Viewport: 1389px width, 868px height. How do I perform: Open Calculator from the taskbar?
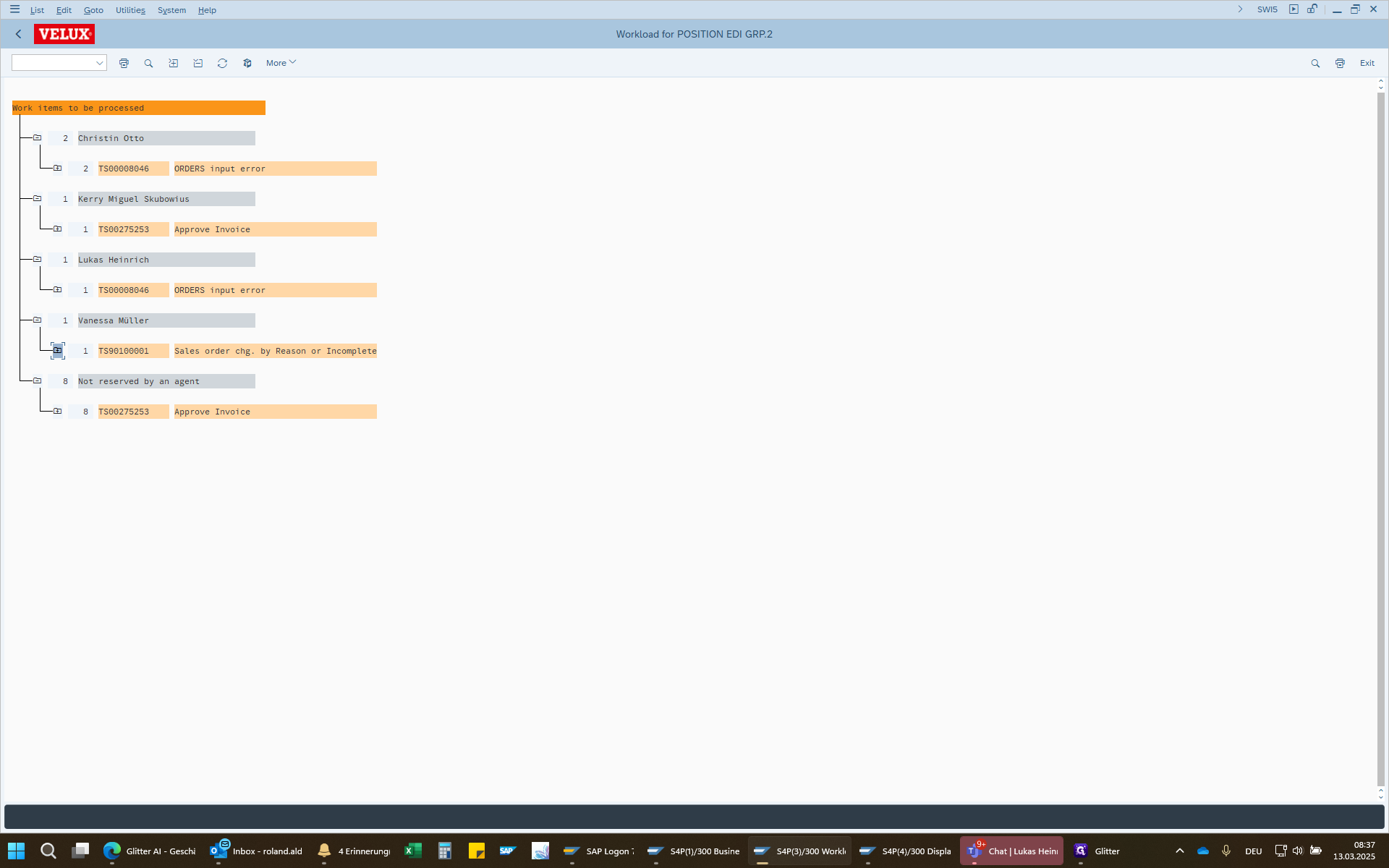(x=445, y=851)
